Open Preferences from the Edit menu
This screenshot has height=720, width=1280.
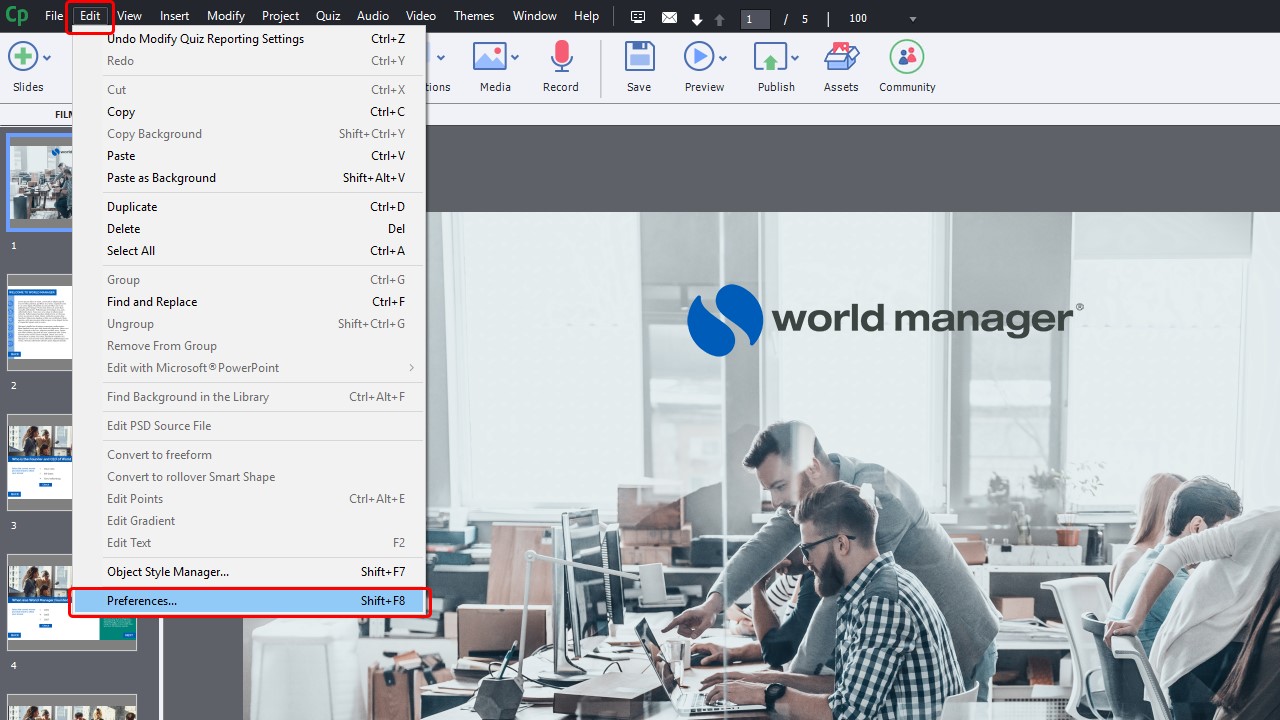coord(250,601)
